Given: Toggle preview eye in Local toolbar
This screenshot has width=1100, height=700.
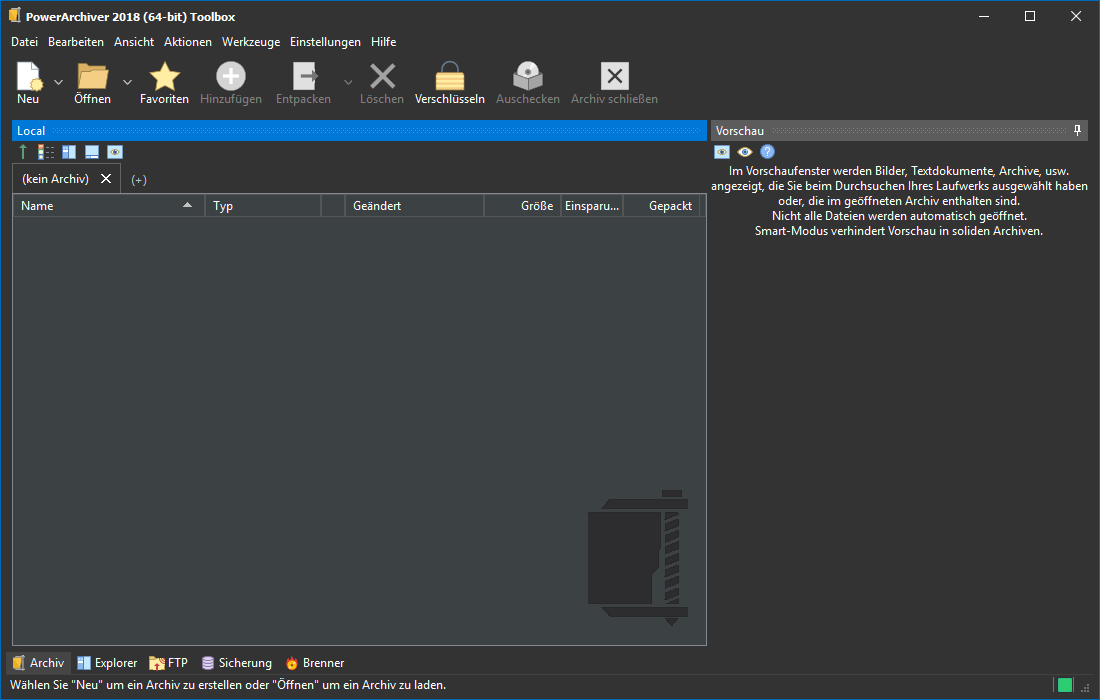Looking at the screenshot, I should point(115,152).
